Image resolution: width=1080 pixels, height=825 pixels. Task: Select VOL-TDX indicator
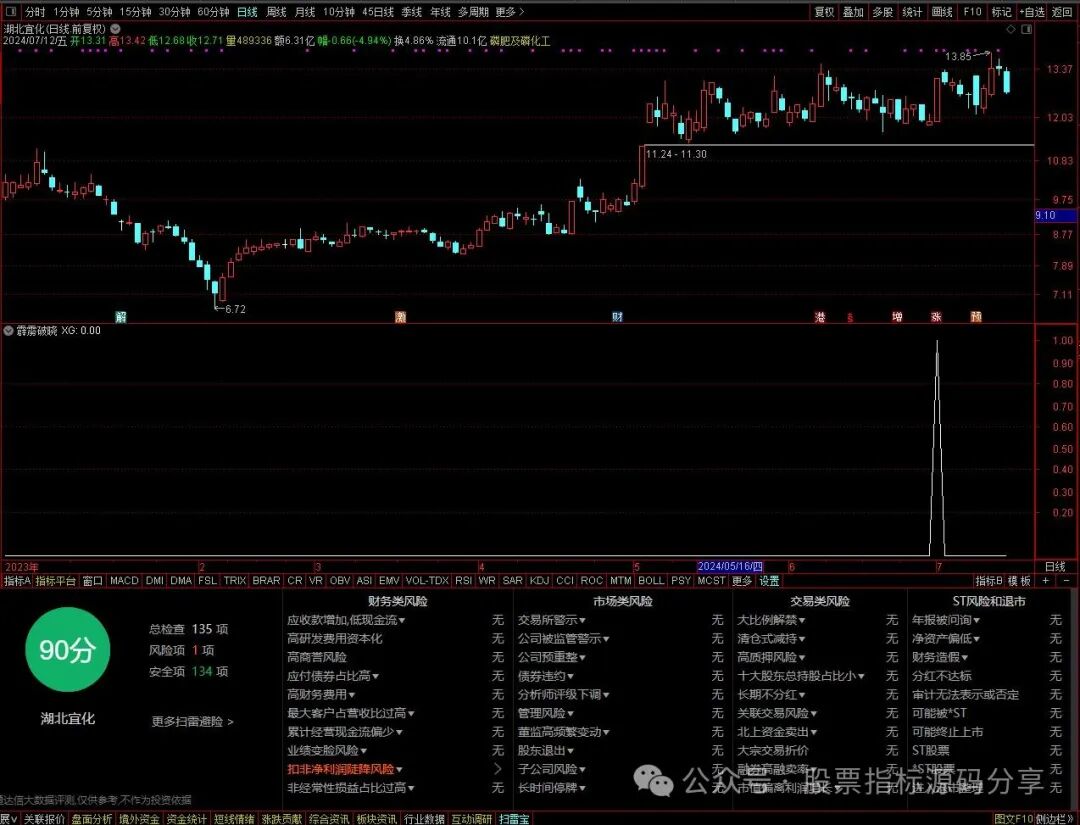(427, 581)
